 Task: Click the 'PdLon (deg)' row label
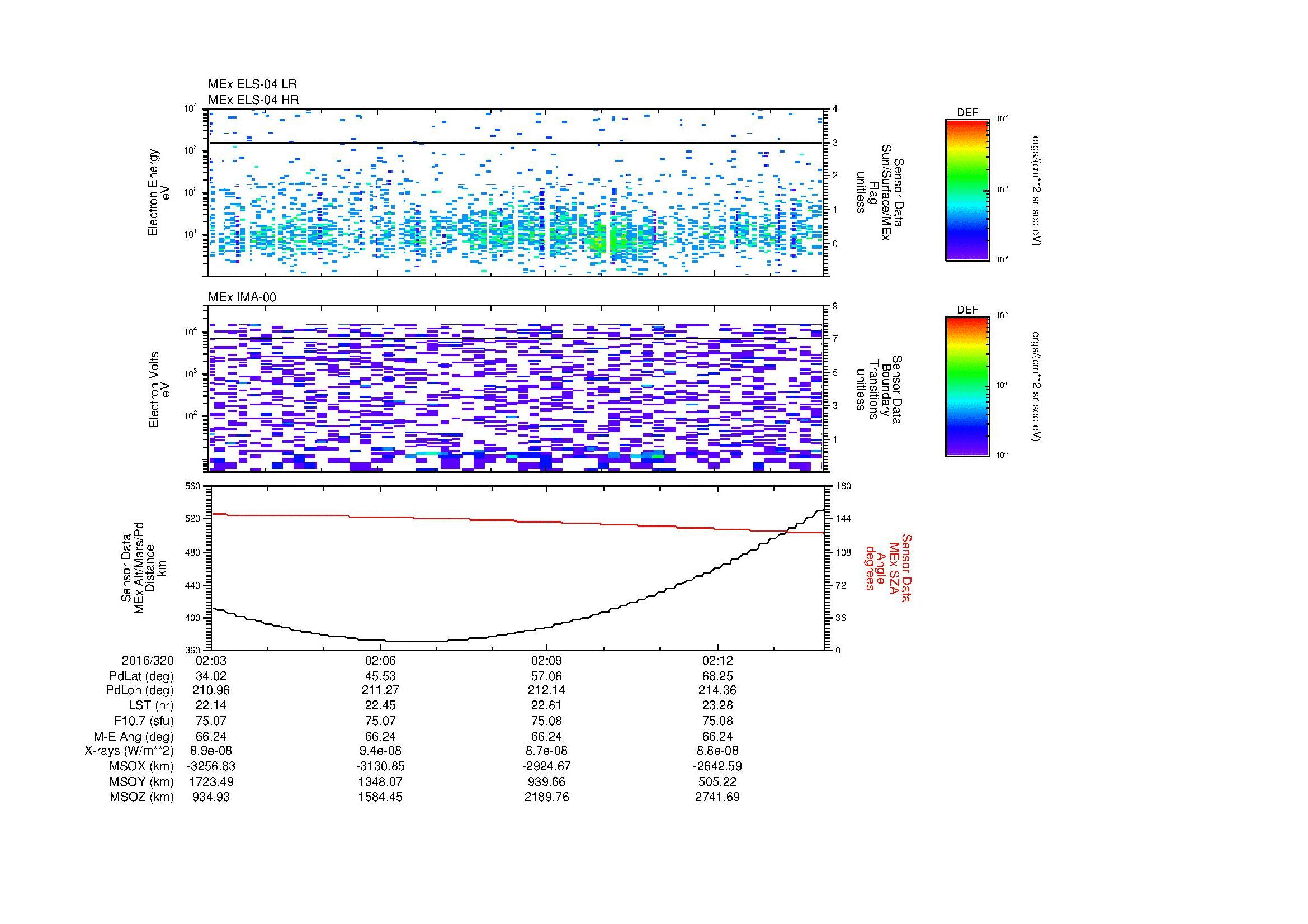[x=140, y=690]
